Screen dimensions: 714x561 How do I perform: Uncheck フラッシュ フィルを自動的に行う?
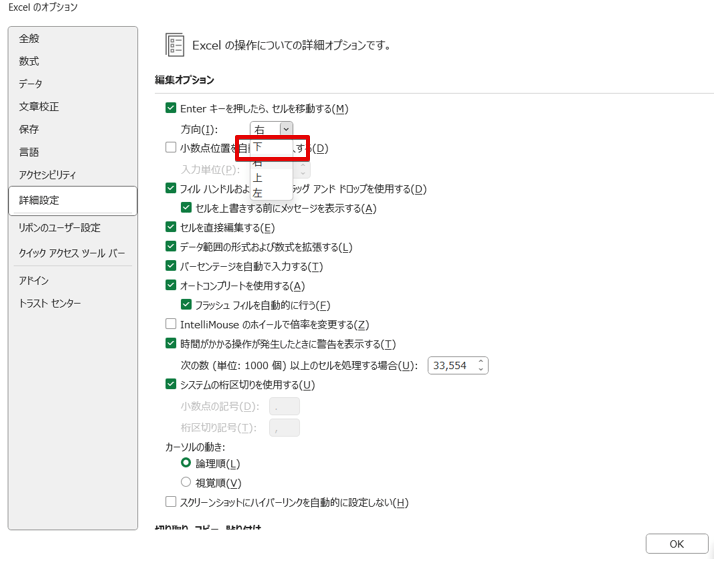(186, 305)
